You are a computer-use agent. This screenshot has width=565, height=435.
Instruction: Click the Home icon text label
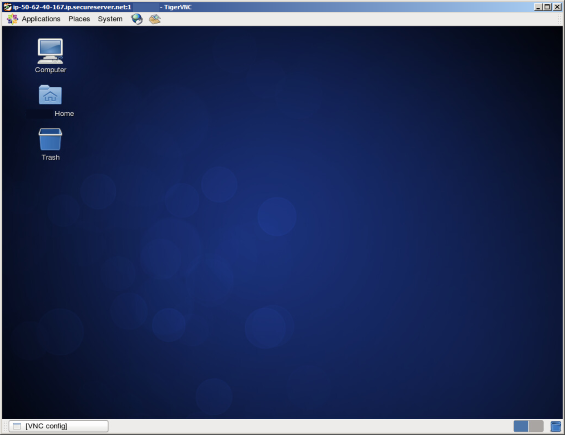[64, 114]
